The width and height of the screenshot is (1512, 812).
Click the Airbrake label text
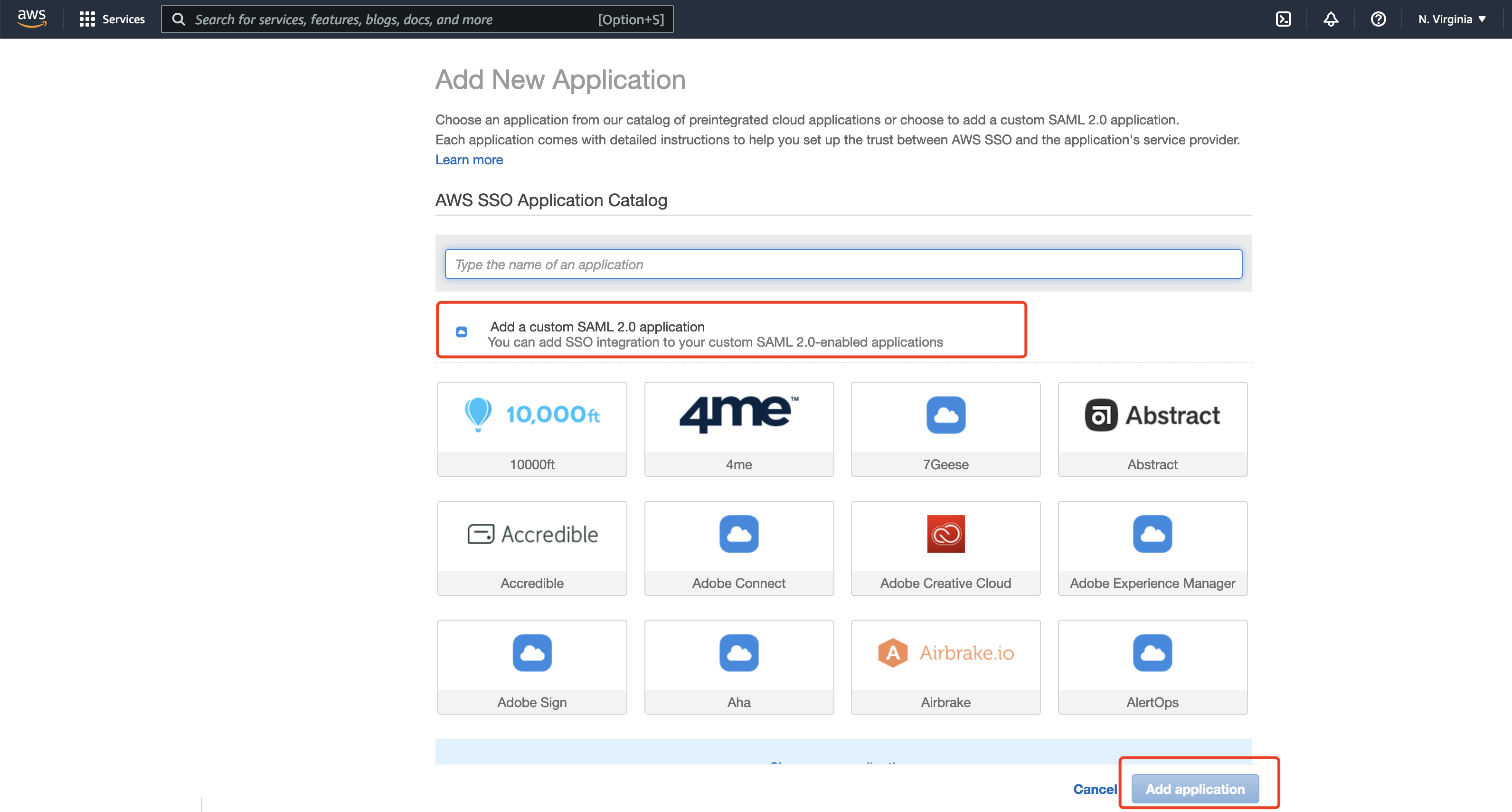tap(945, 702)
